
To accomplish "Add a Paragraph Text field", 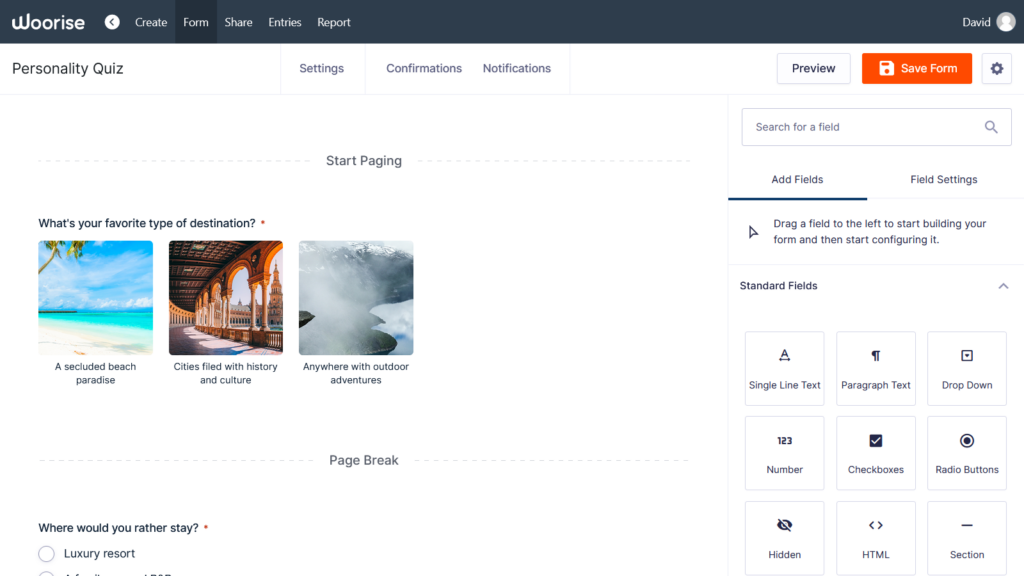I will point(875,368).
